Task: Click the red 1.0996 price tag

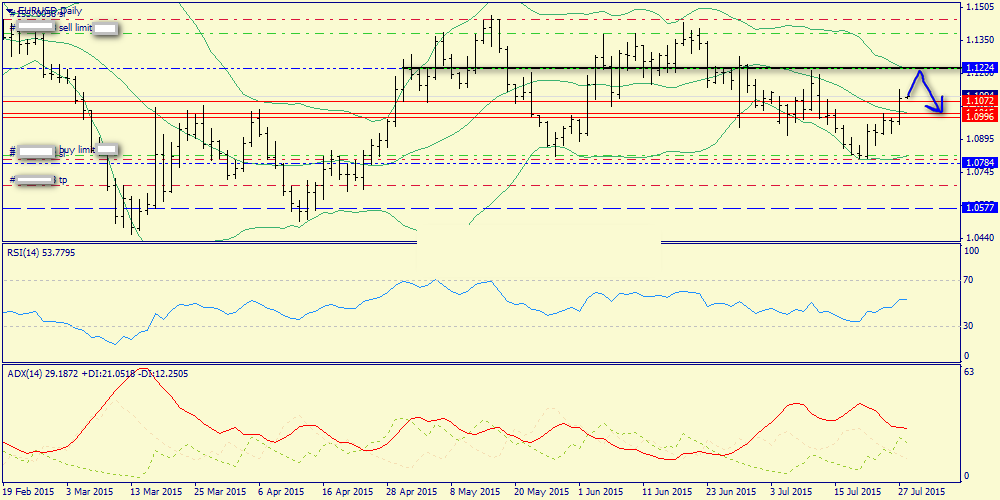Action: (979, 115)
